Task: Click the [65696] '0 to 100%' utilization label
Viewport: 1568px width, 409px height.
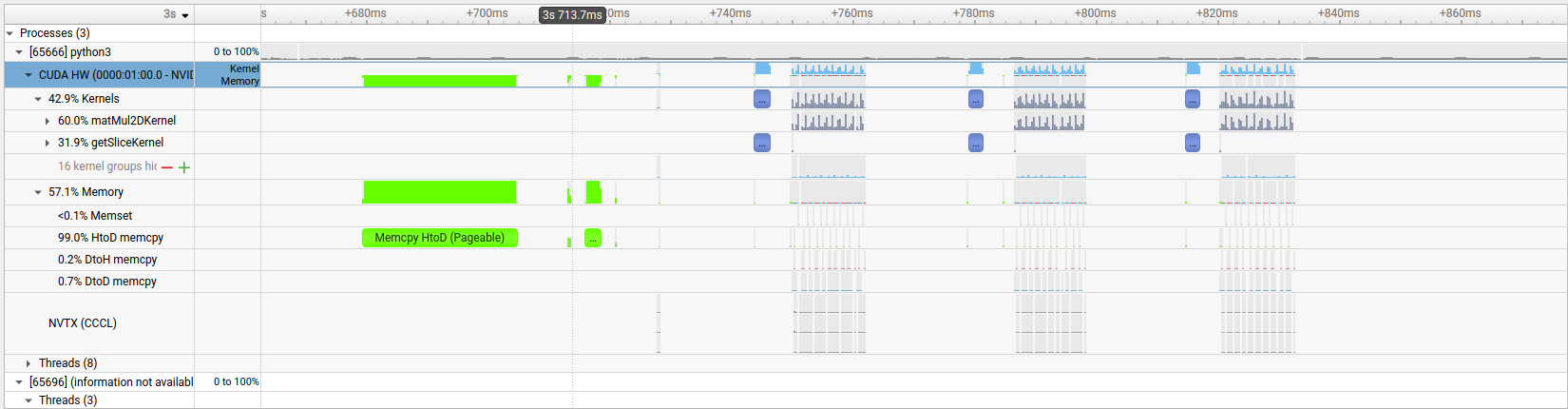Action: [x=236, y=382]
